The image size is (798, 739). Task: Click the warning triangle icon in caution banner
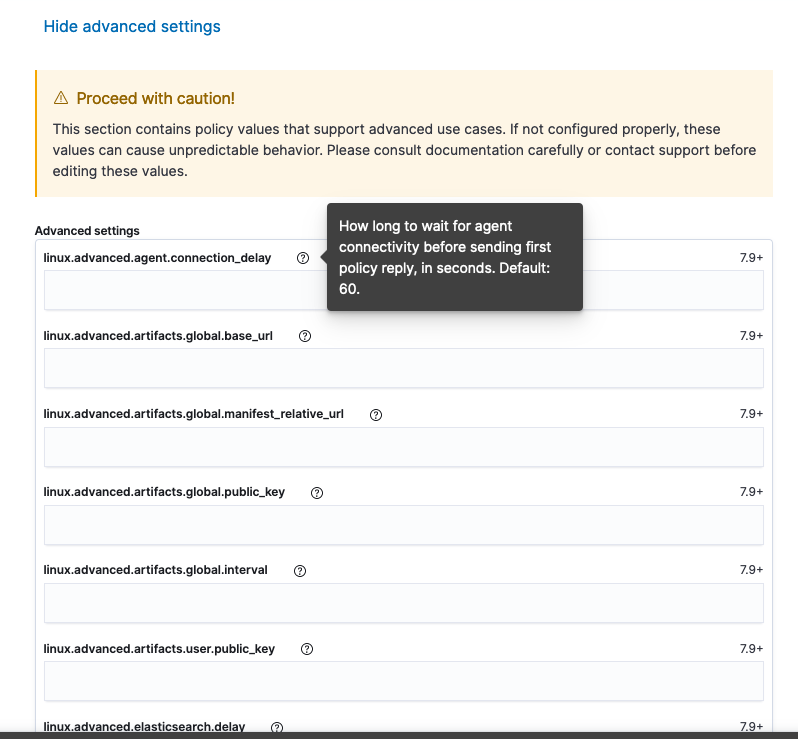(61, 98)
